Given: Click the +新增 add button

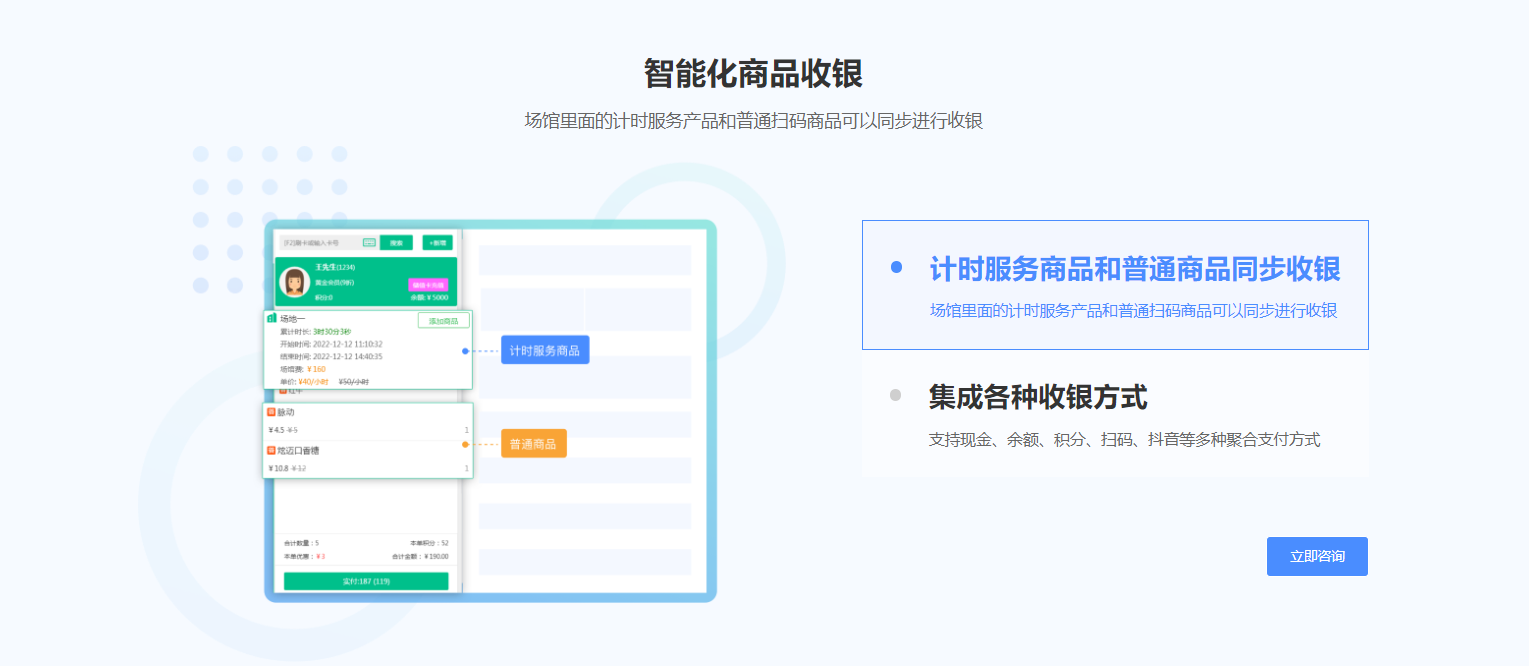Looking at the screenshot, I should (438, 242).
